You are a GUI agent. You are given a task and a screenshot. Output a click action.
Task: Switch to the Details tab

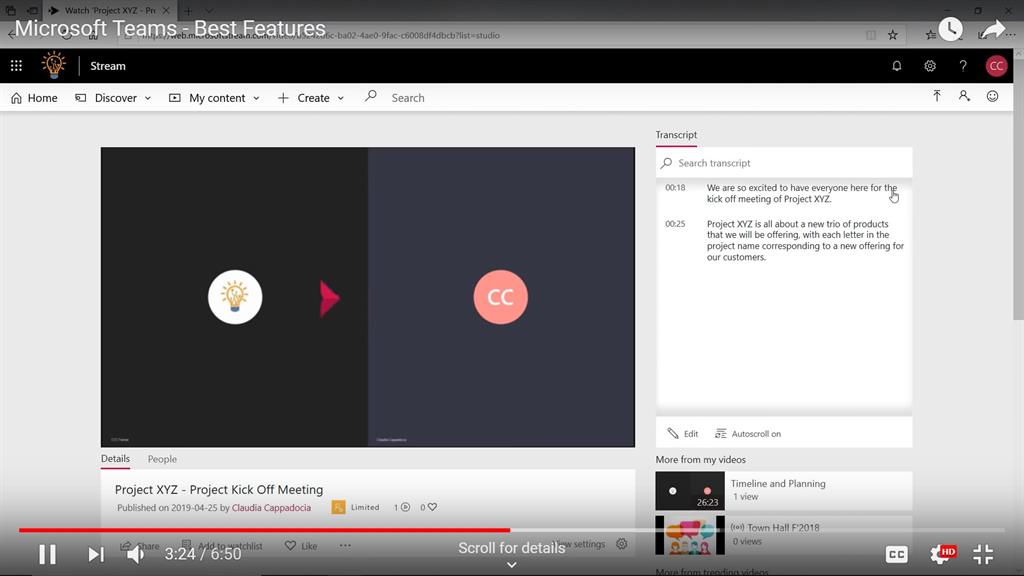point(115,458)
